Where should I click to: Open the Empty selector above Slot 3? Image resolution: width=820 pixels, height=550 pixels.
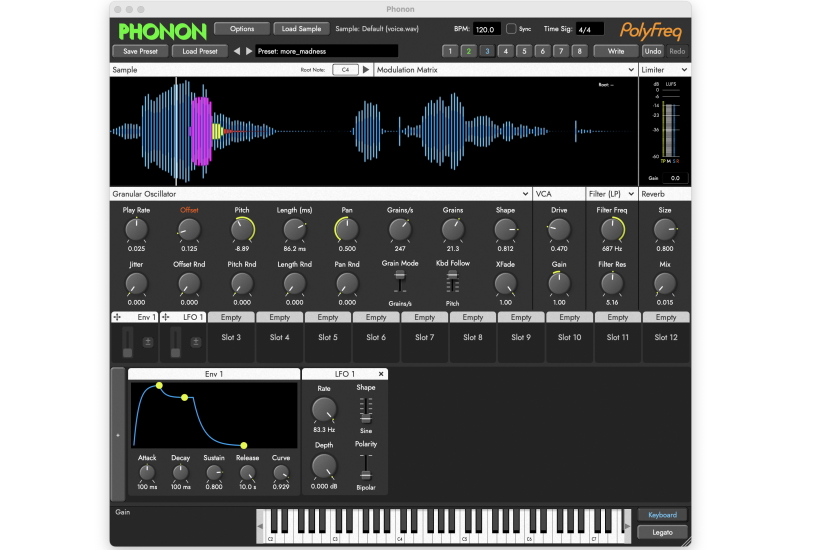231,317
